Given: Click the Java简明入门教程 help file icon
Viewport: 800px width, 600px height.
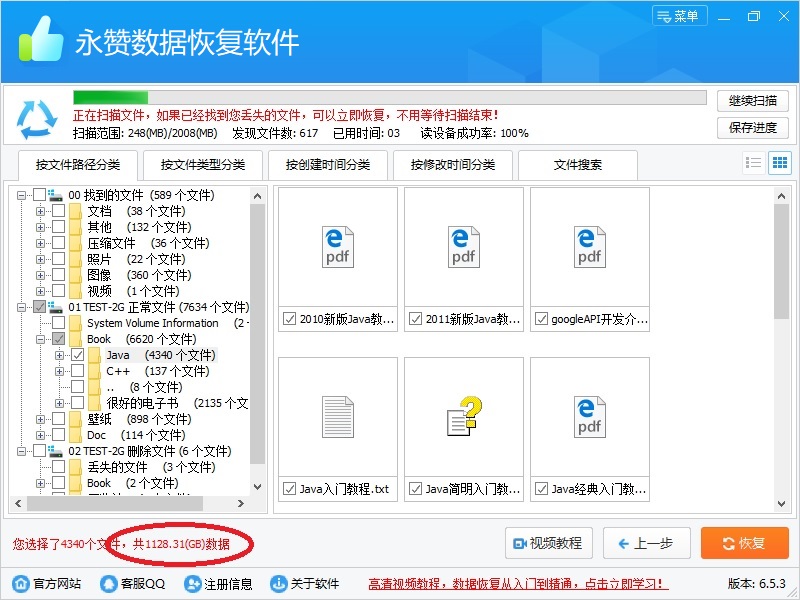Looking at the screenshot, I should pyautogui.click(x=464, y=416).
